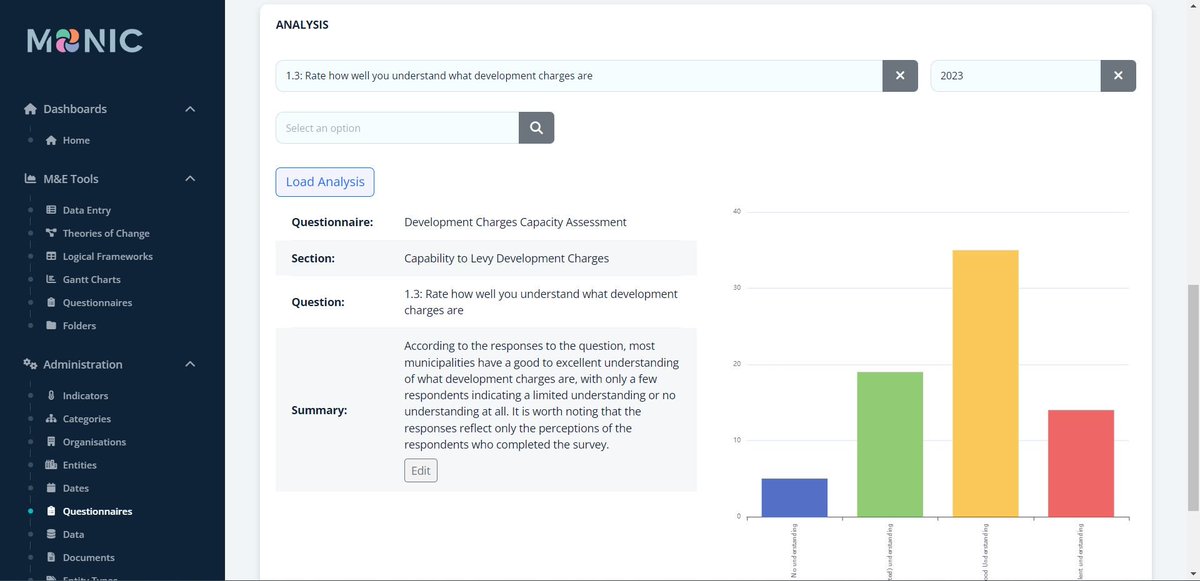
Task: Click Edit under the summary
Action: [x=421, y=471]
